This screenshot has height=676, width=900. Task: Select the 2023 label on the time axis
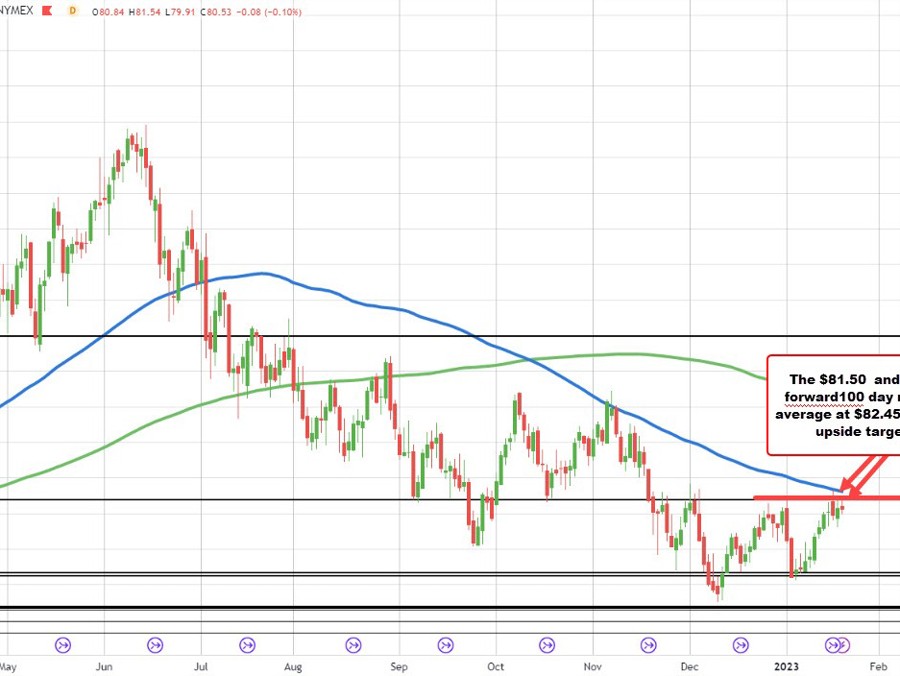click(x=787, y=665)
